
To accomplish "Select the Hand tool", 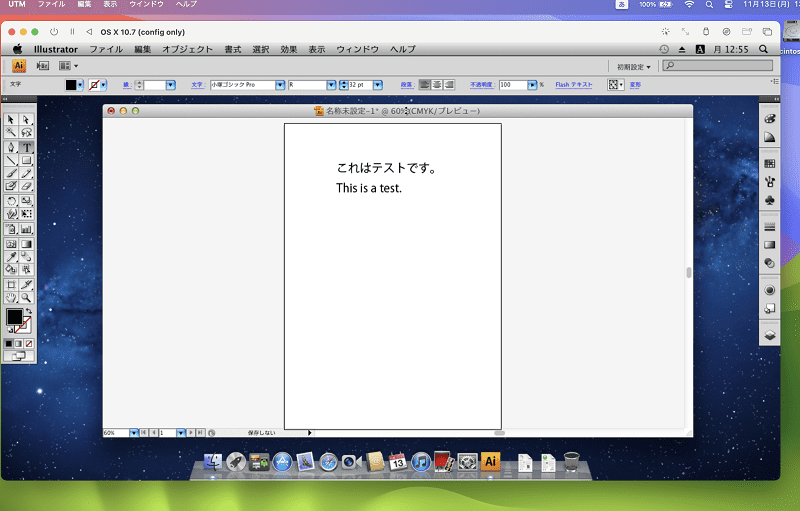I will click(x=11, y=298).
